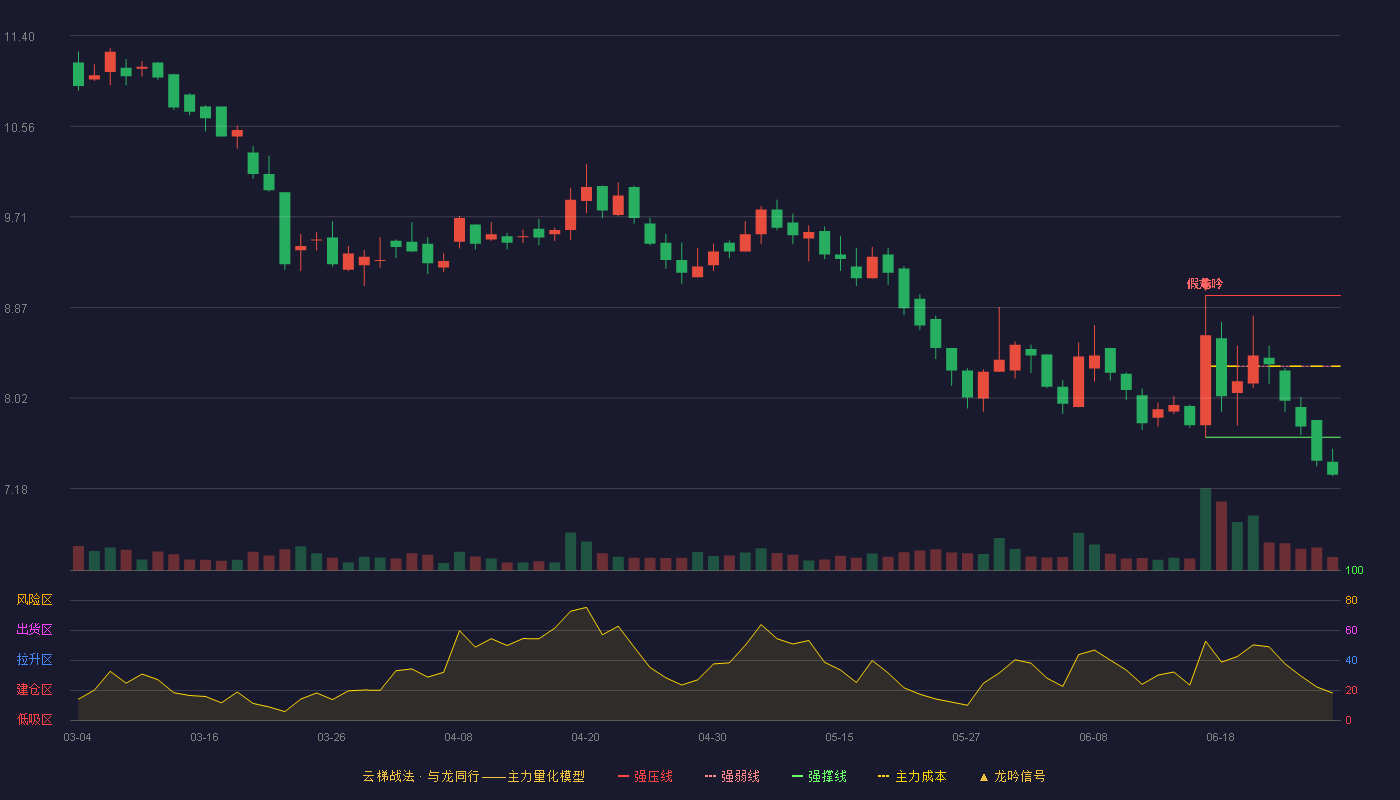1400x800 pixels.
Task: Click the tallest volume bar near 06-18
Action: pos(1205,529)
